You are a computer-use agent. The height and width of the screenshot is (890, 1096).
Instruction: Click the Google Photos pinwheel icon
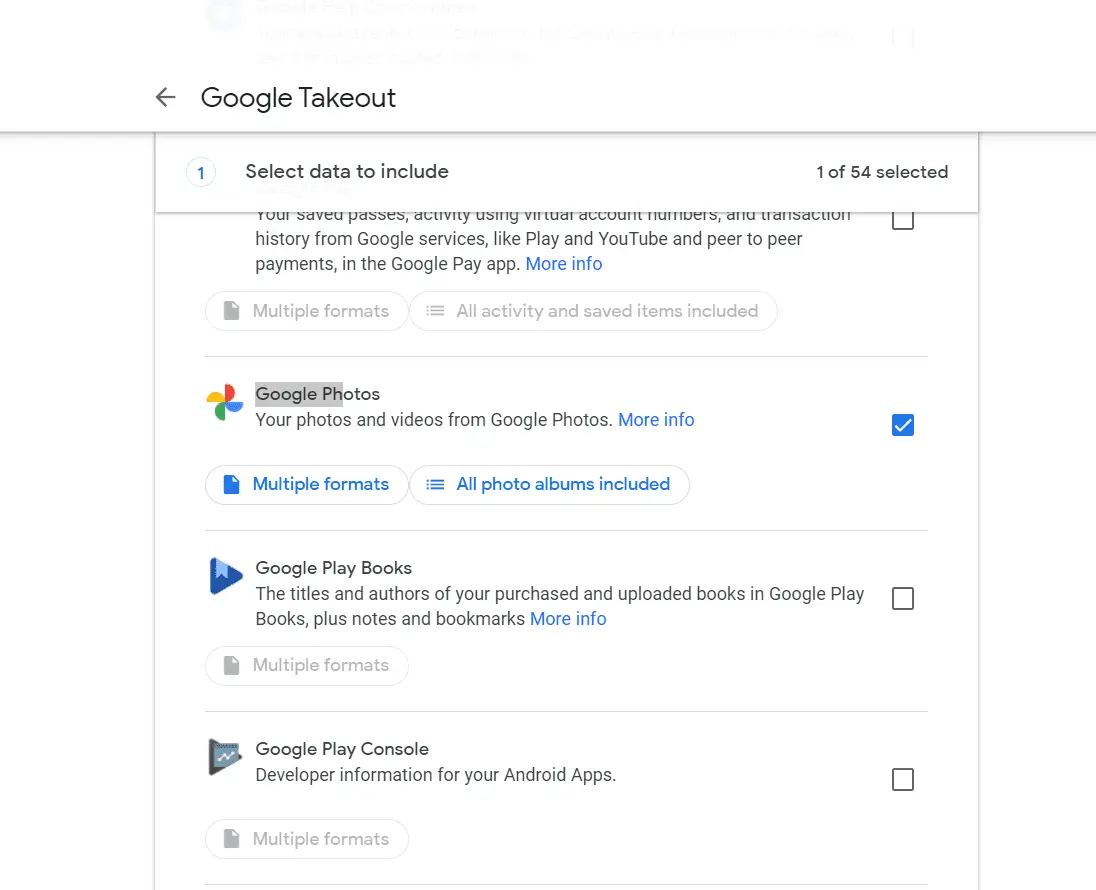224,403
